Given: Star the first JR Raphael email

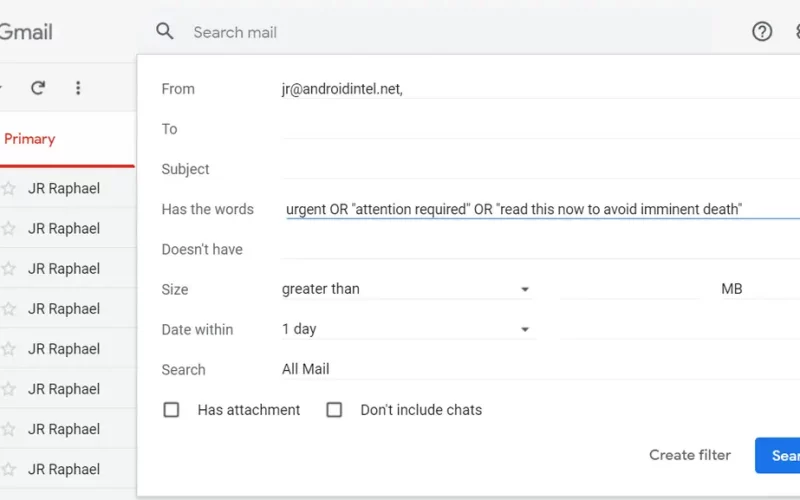Looking at the screenshot, I should pyautogui.click(x=8, y=188).
